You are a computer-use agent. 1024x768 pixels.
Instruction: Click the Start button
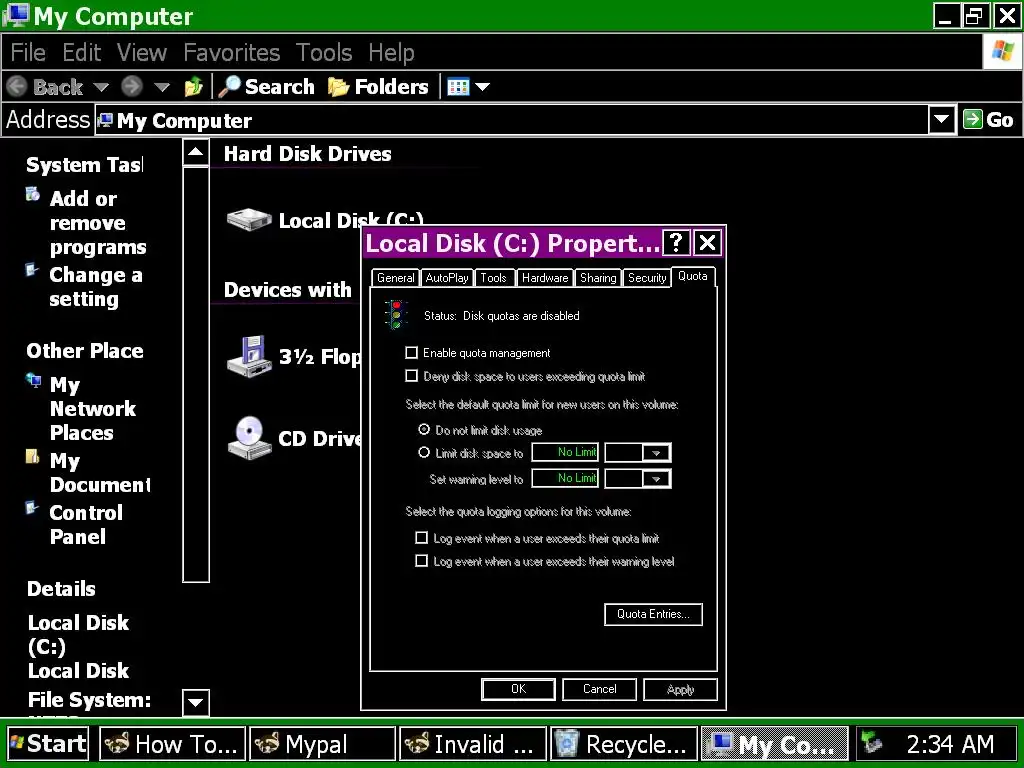48,744
